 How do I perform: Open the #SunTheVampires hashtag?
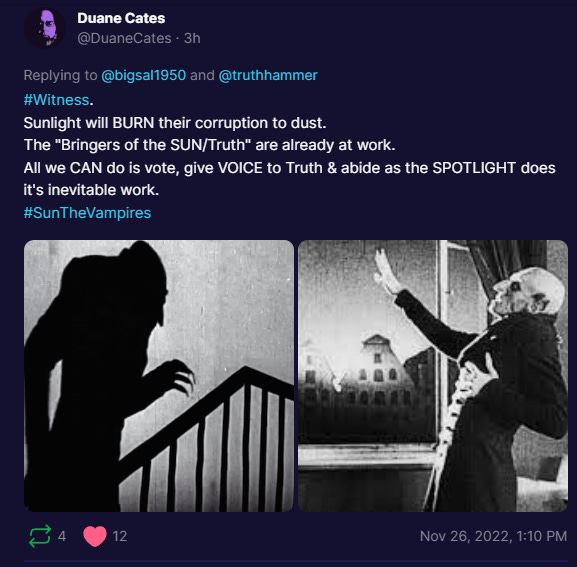click(87, 213)
